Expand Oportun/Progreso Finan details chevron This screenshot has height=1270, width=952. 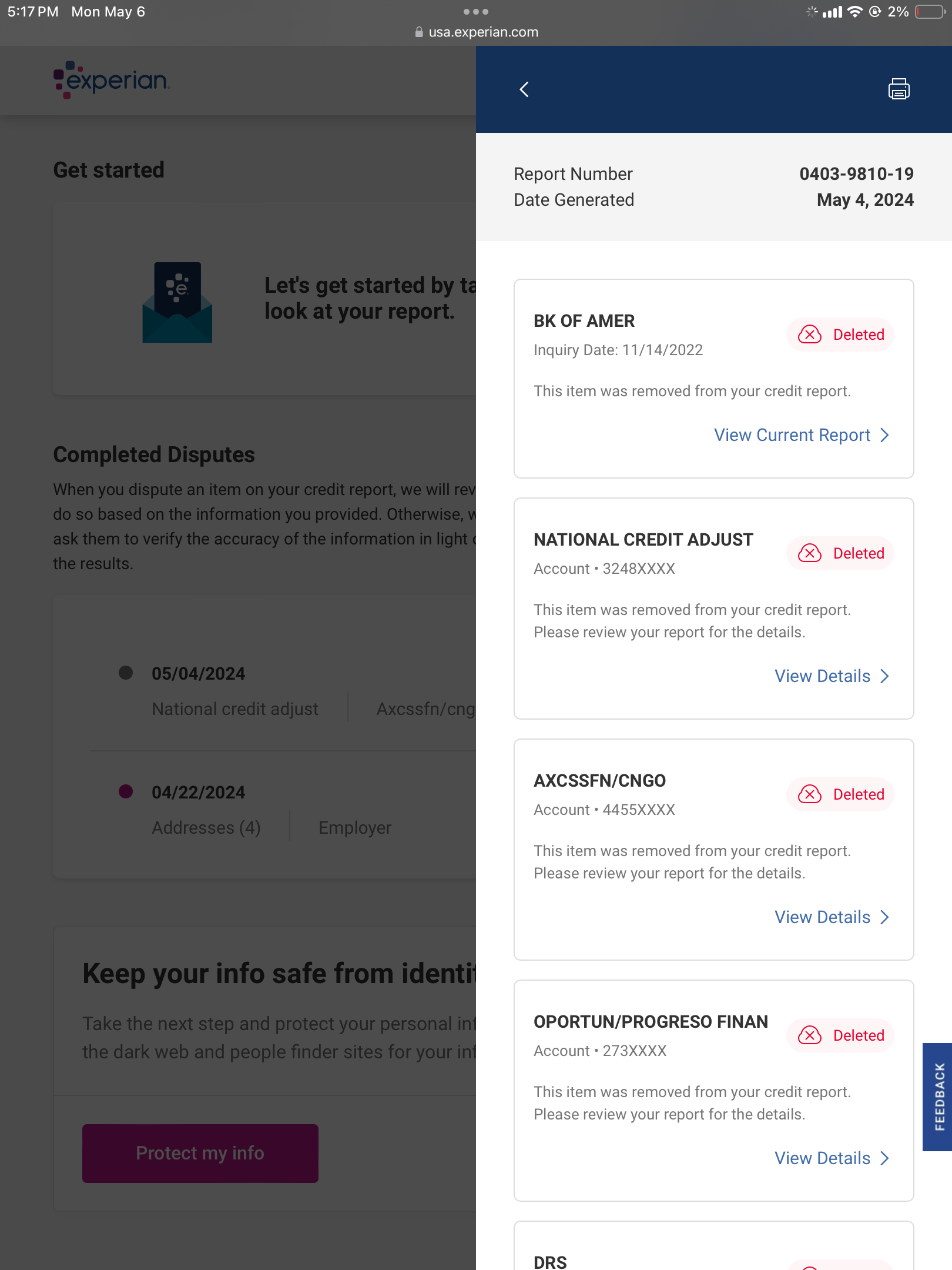pyautogui.click(x=884, y=1158)
